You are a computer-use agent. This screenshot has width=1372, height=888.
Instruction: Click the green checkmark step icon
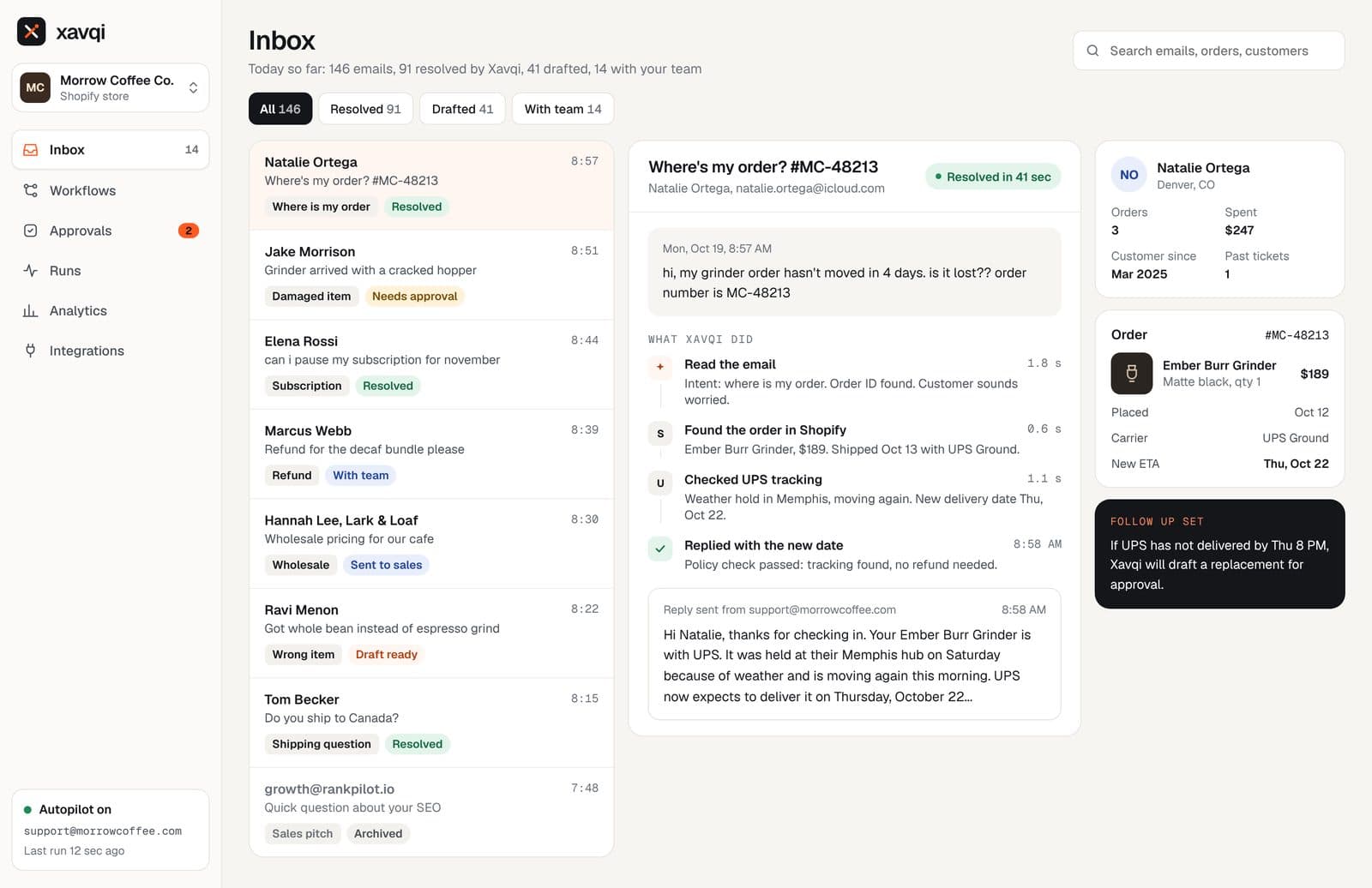point(660,549)
